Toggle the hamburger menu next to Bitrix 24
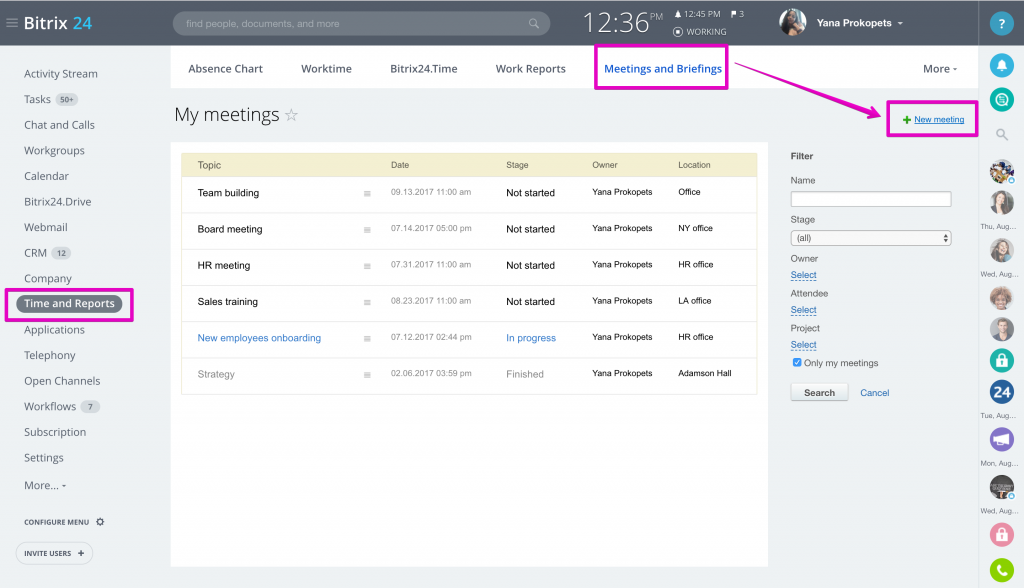1024x588 pixels. tap(12, 23)
